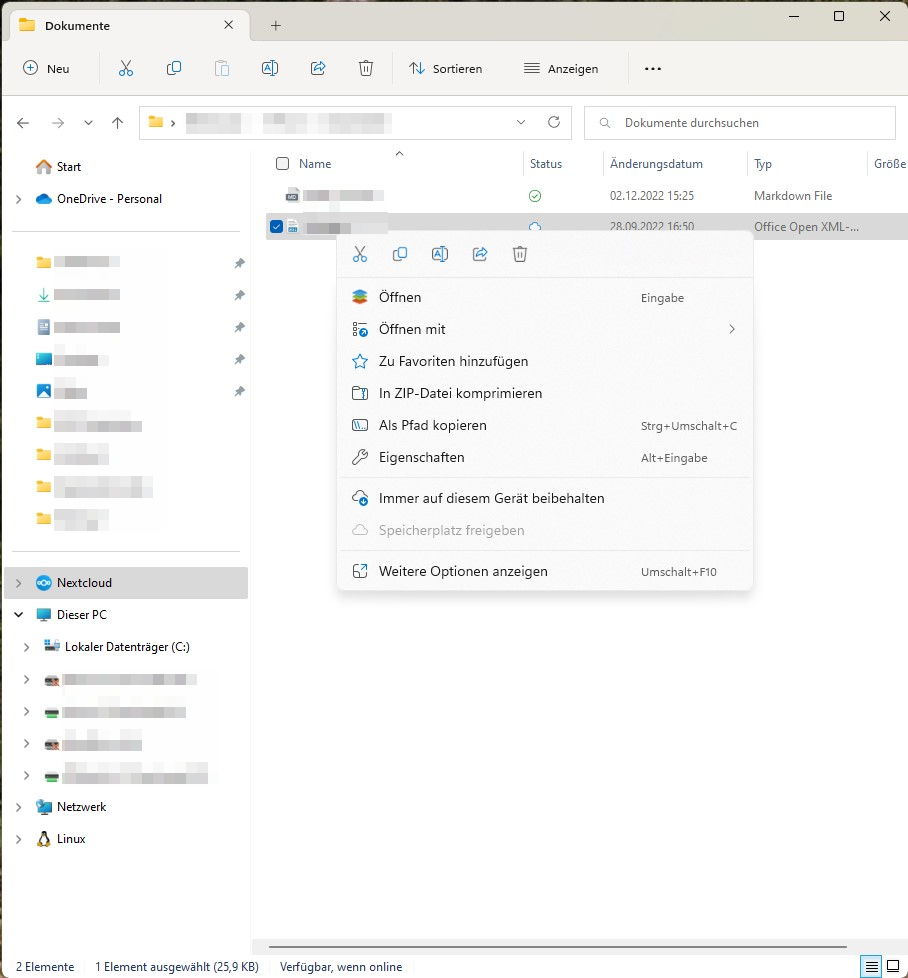
Task: Share the selected file via the toolbar icon
Action: tap(318, 68)
